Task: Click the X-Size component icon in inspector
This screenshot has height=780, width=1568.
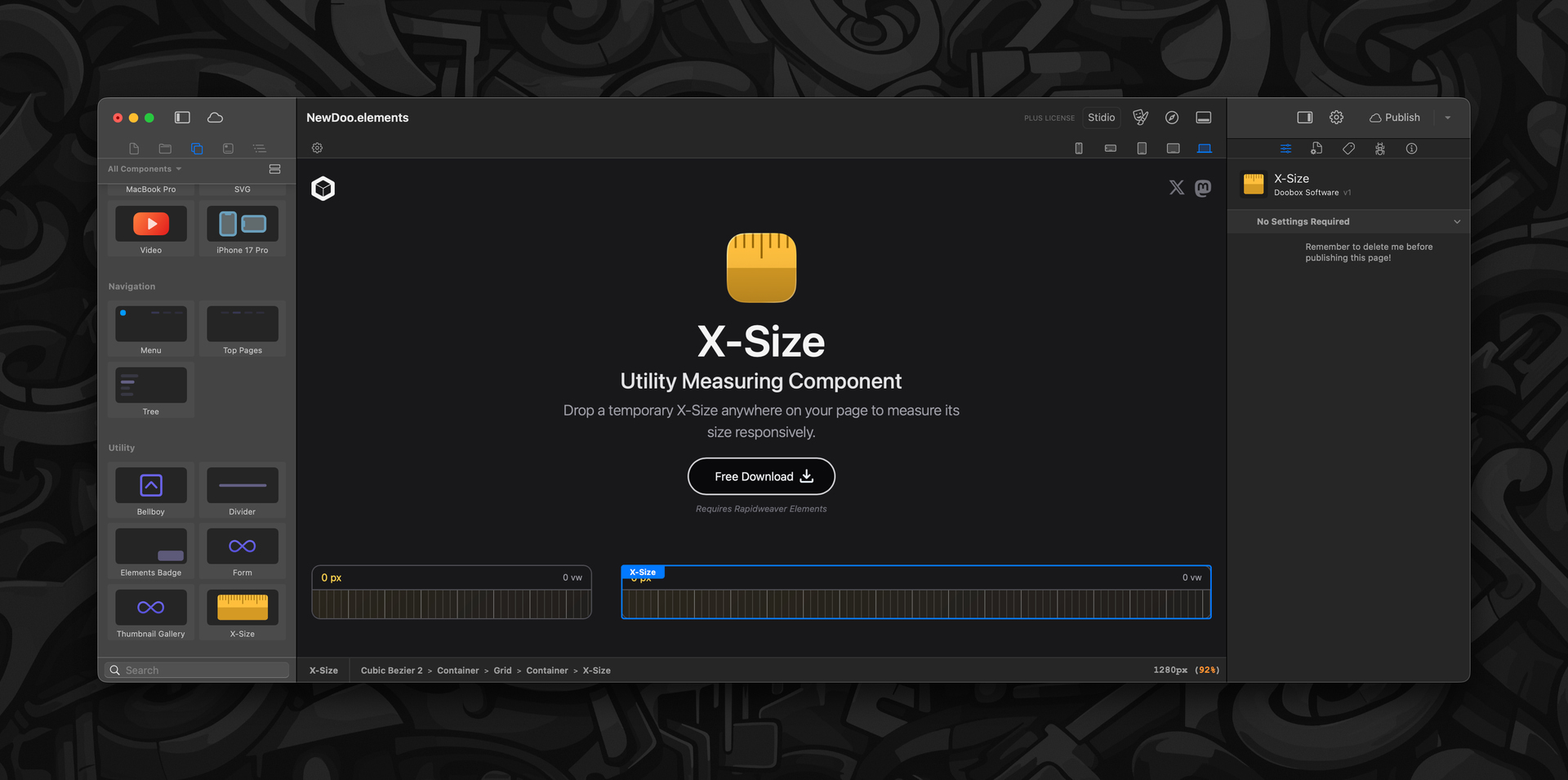Action: (x=1254, y=184)
